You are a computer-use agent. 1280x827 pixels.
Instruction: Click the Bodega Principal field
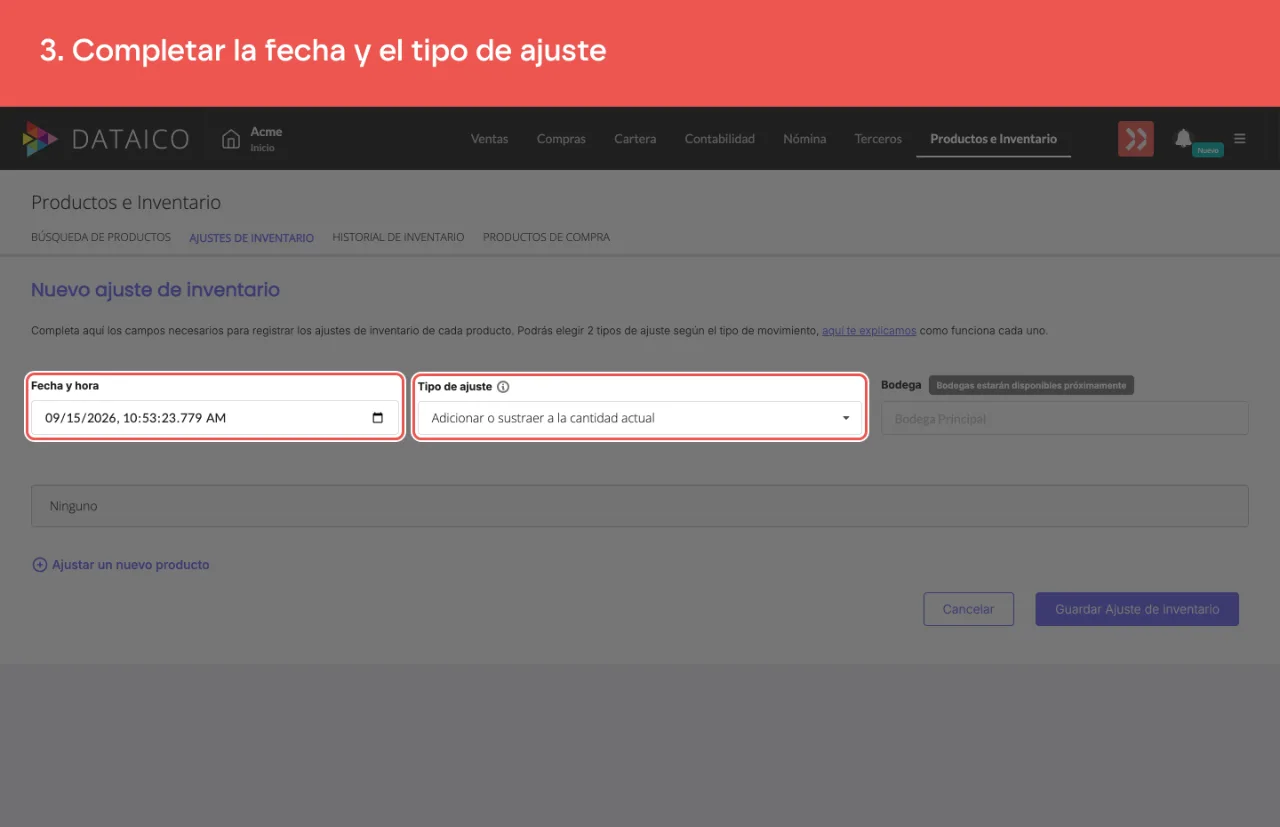point(1064,419)
